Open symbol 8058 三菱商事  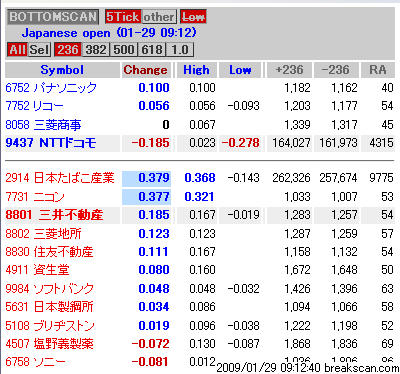click(x=43, y=125)
